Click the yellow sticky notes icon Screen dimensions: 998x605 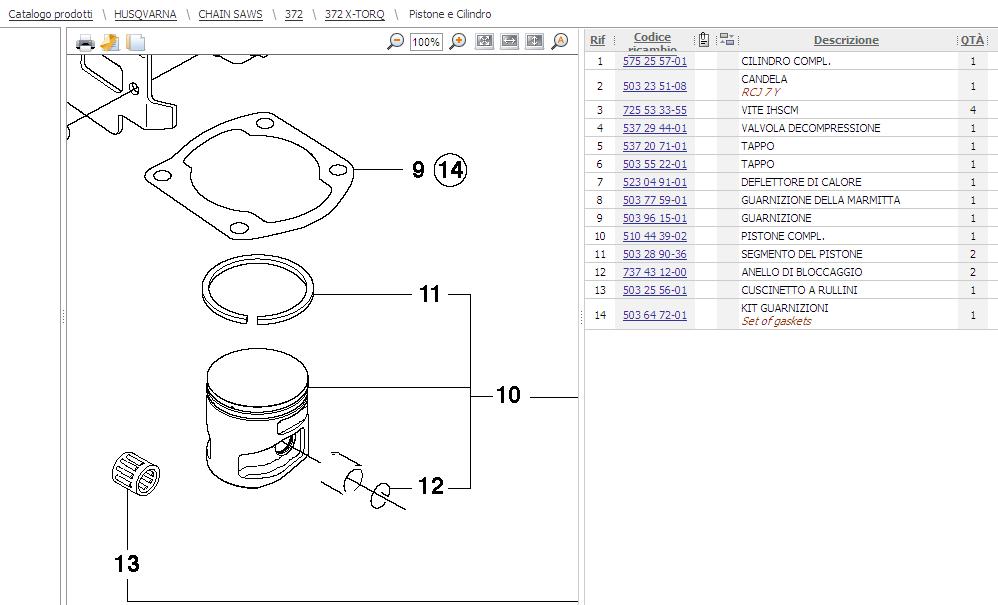click(110, 42)
